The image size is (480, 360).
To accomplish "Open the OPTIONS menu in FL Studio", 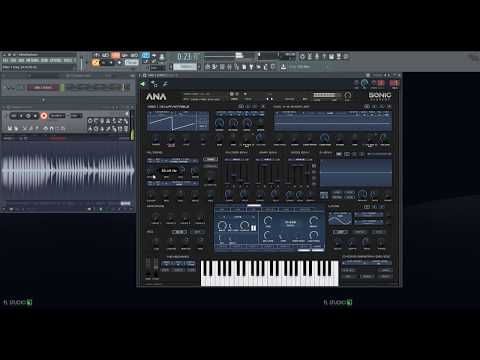I will 55,60.
